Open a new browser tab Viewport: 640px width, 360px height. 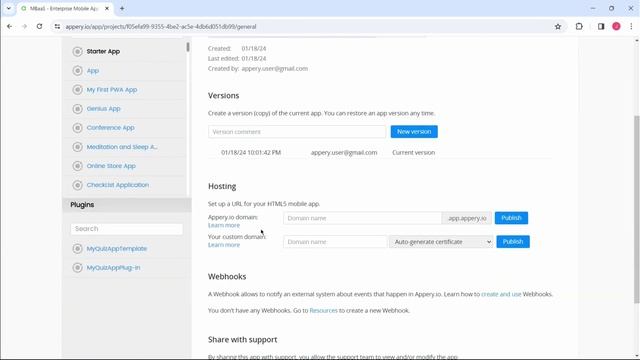click(x=122, y=8)
